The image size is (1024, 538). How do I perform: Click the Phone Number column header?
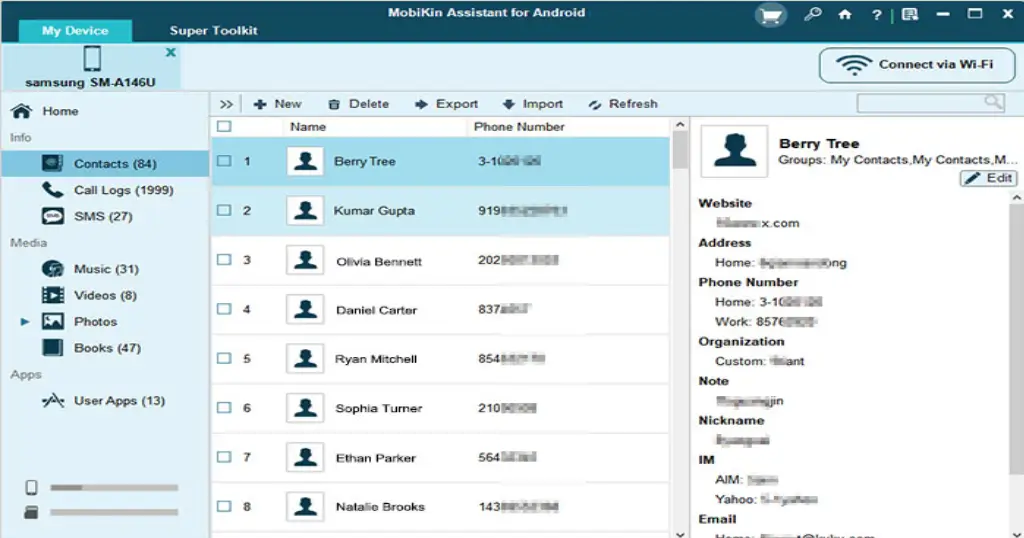[519, 127]
